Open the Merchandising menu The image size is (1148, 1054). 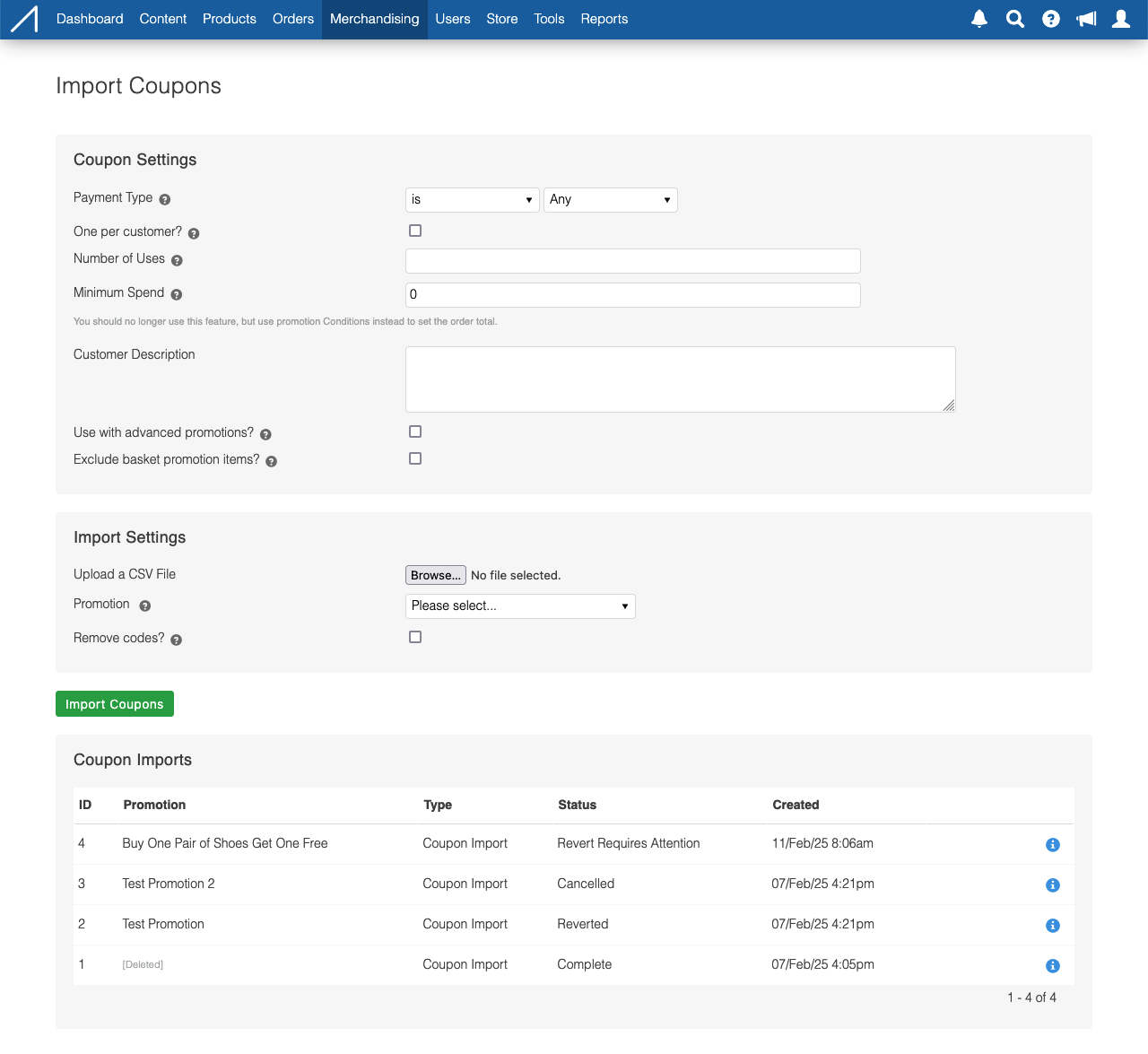tap(374, 19)
